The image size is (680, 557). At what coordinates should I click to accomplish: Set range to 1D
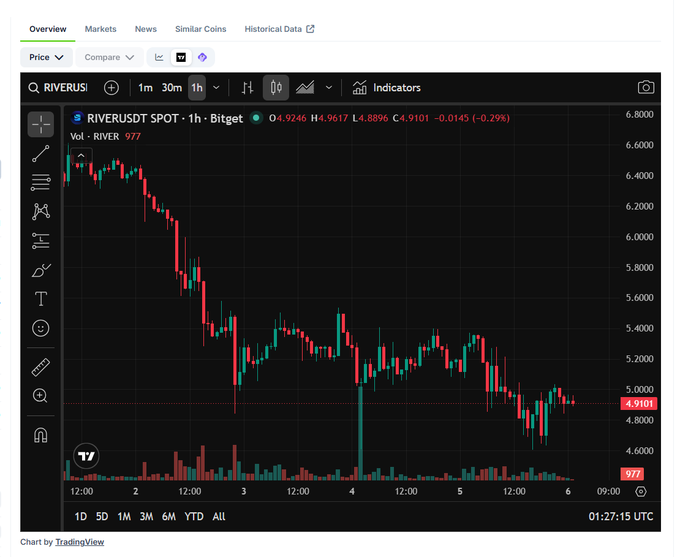click(81, 517)
